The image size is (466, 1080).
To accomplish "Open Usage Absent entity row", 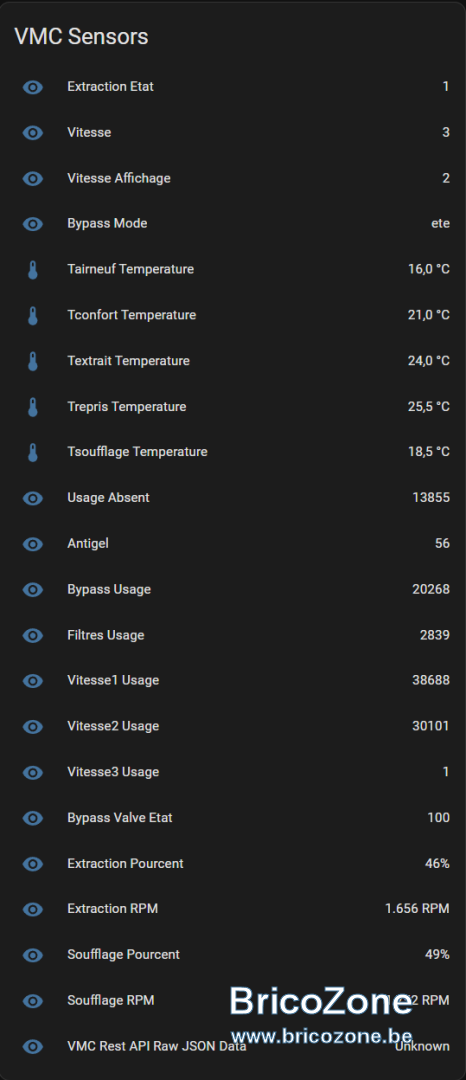I will click(x=233, y=498).
